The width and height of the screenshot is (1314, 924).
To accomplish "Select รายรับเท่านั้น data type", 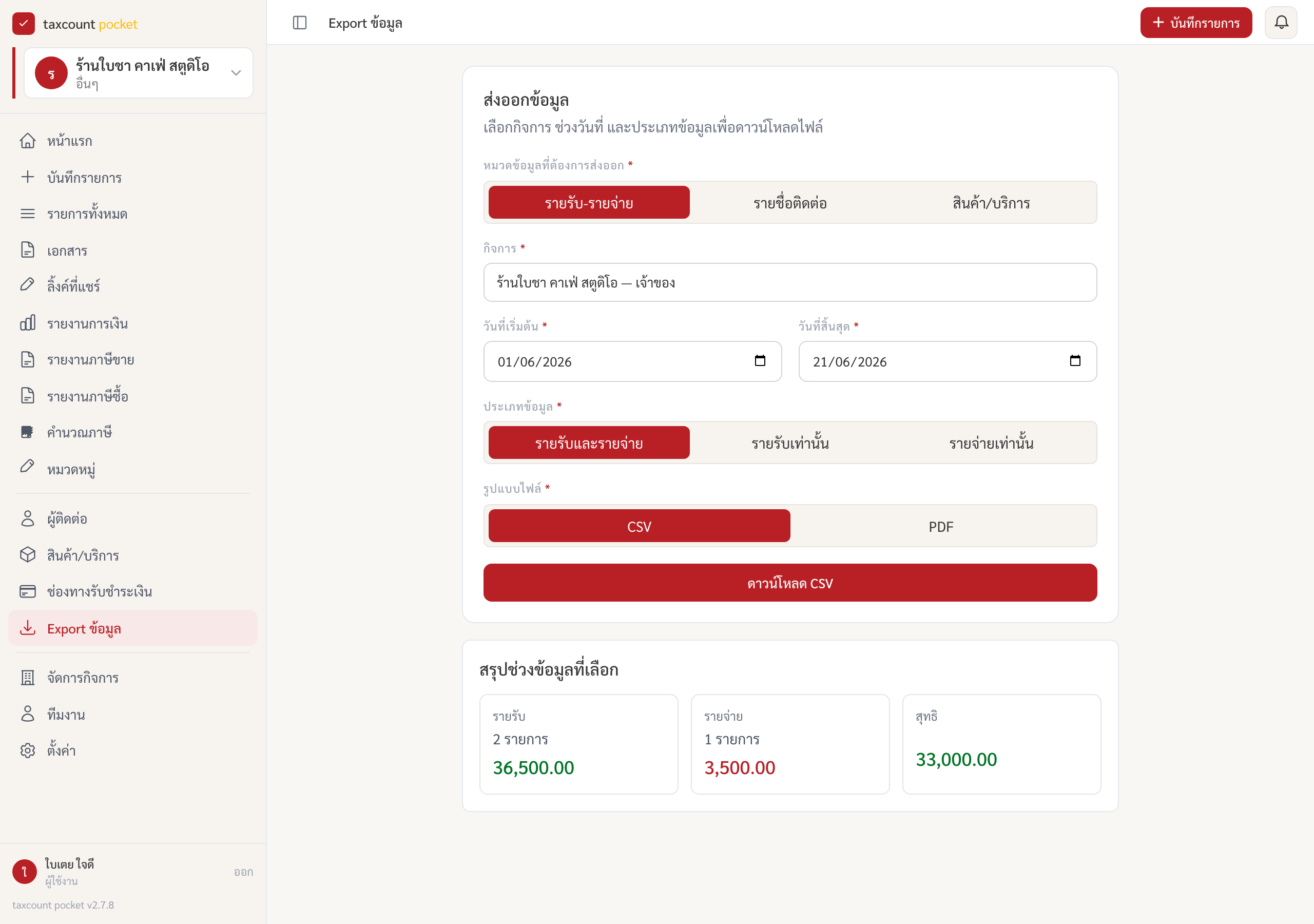I will click(790, 443).
